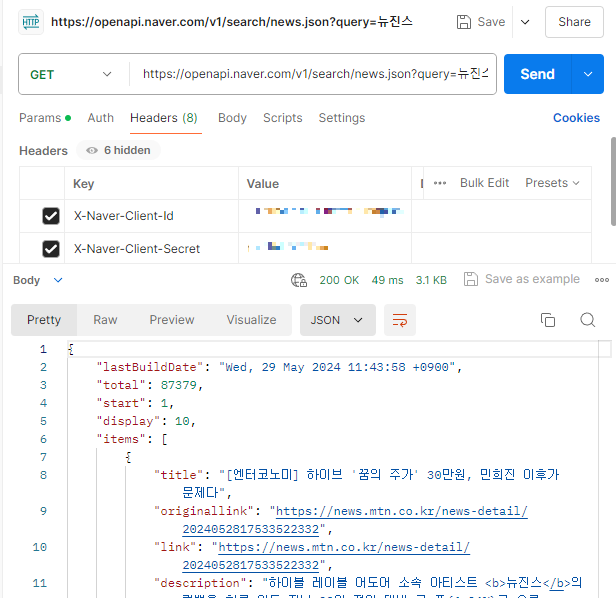
Task: Open response more options ellipsis
Action: point(601,280)
